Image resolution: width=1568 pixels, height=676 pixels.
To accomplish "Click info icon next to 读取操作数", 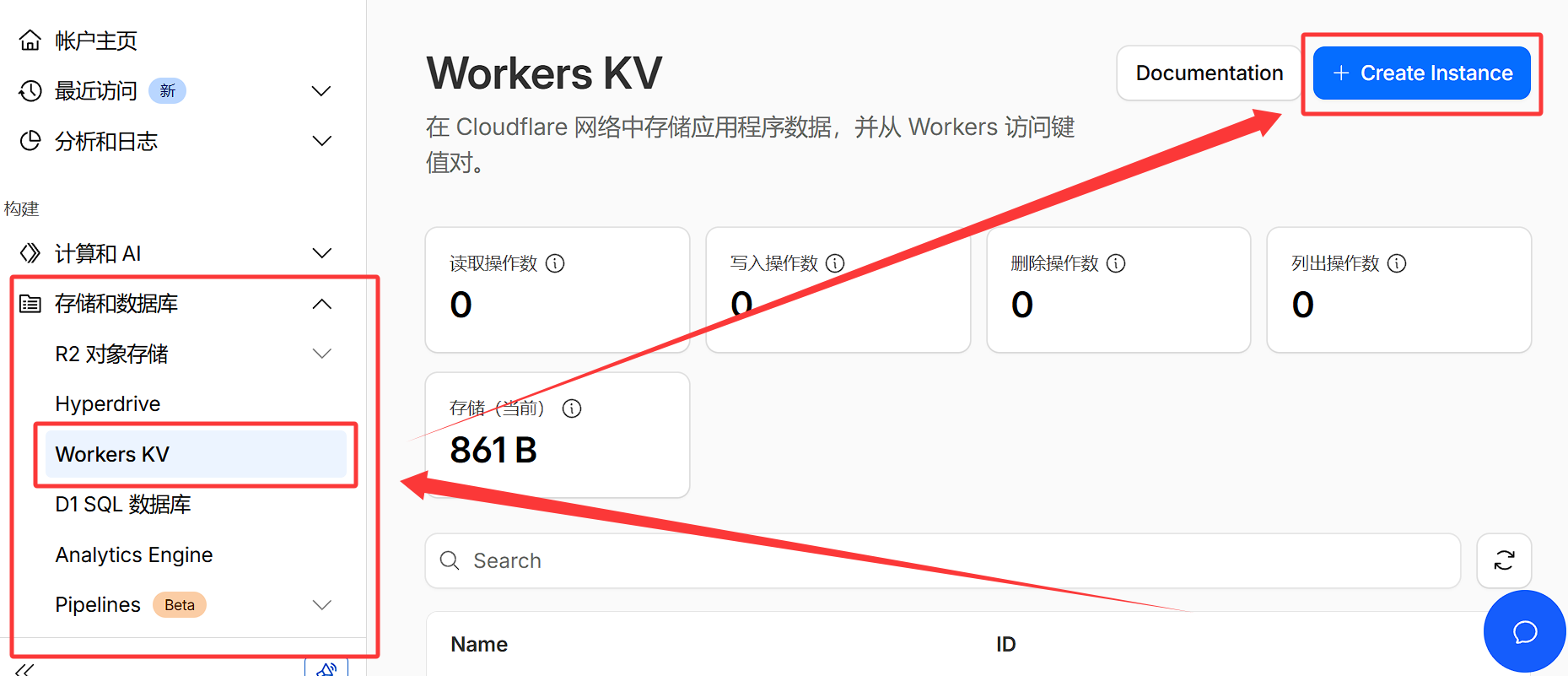I will coord(555,263).
